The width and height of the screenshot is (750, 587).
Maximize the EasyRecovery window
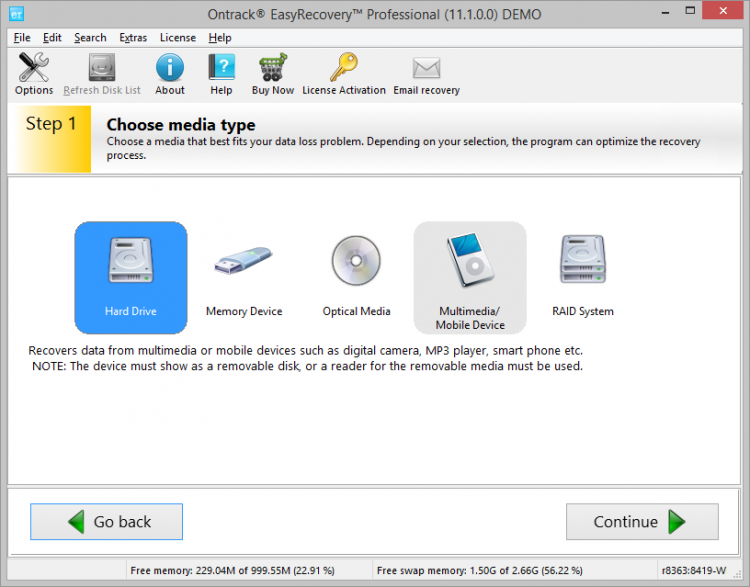(690, 11)
